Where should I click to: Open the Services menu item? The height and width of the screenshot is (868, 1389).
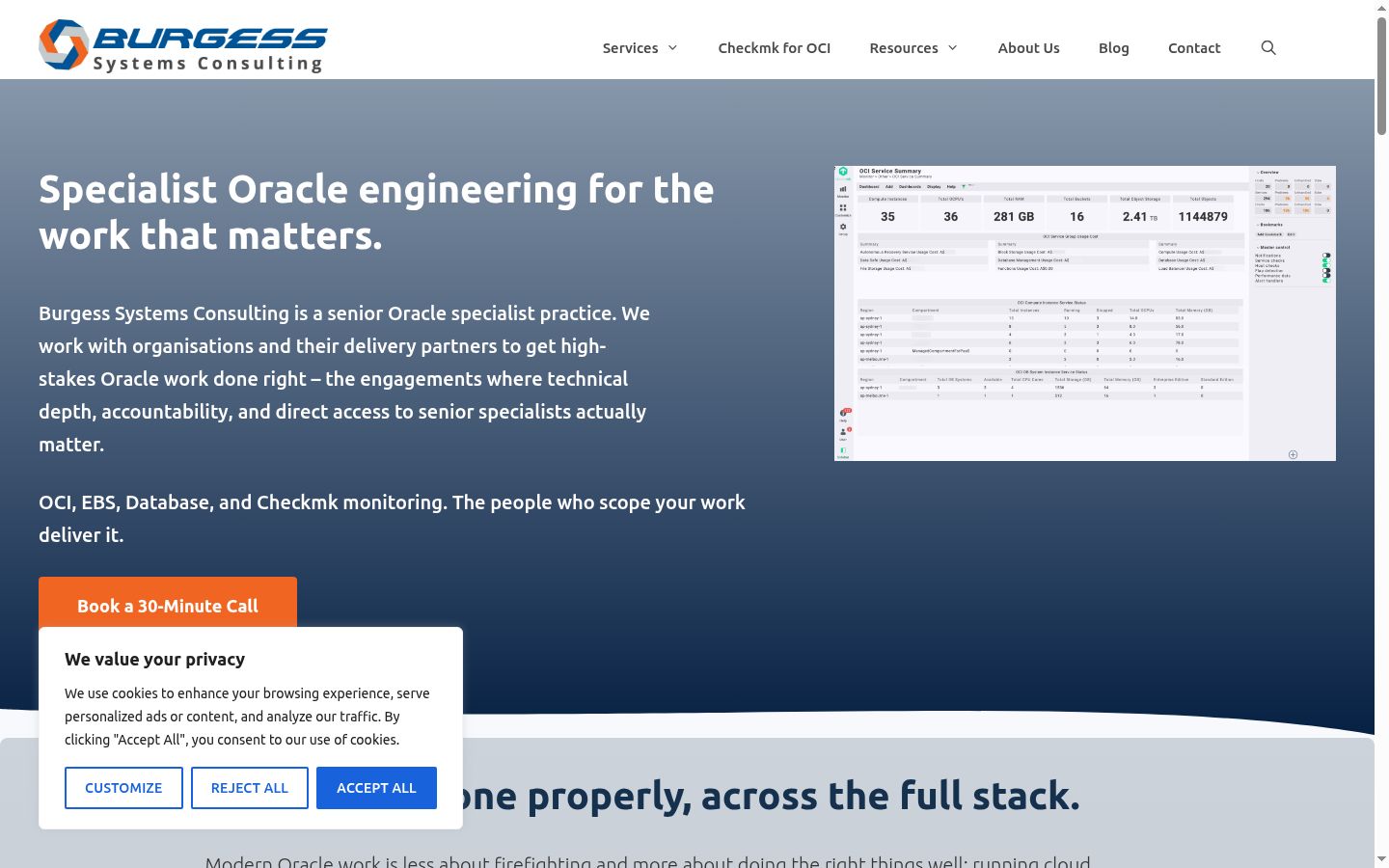[630, 48]
